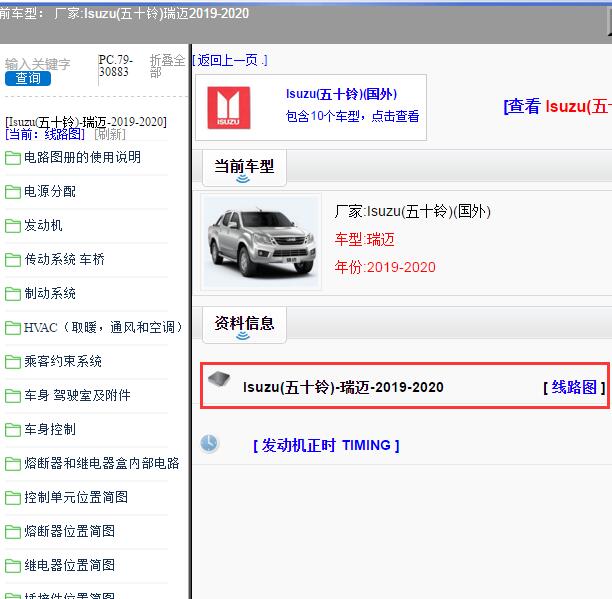612x599 pixels.
Task: Select 熔断器和继电器盒内部电路 entry
Action: pos(102,463)
